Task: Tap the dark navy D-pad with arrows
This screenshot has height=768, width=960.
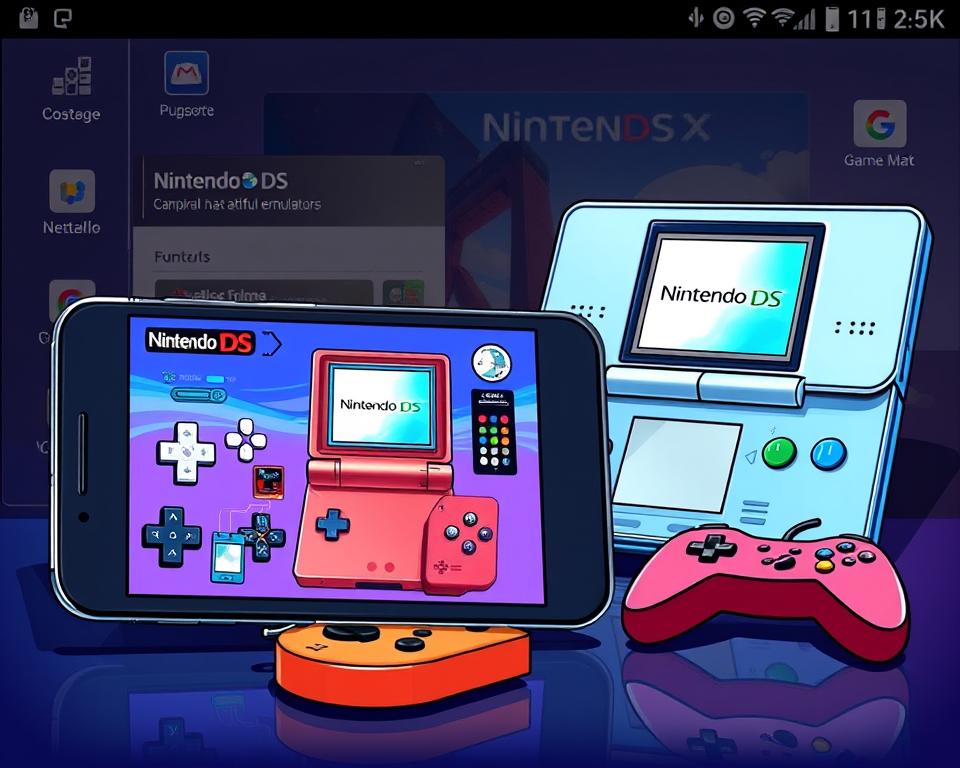Action: coord(171,536)
